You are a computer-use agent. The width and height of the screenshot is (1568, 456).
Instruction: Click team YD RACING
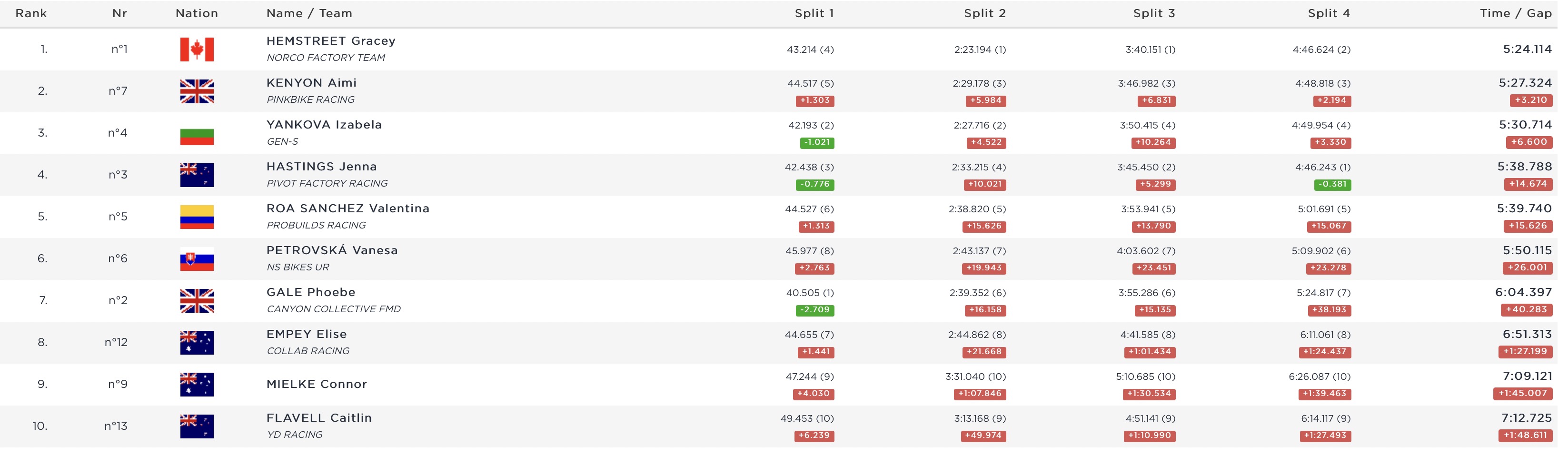click(295, 436)
